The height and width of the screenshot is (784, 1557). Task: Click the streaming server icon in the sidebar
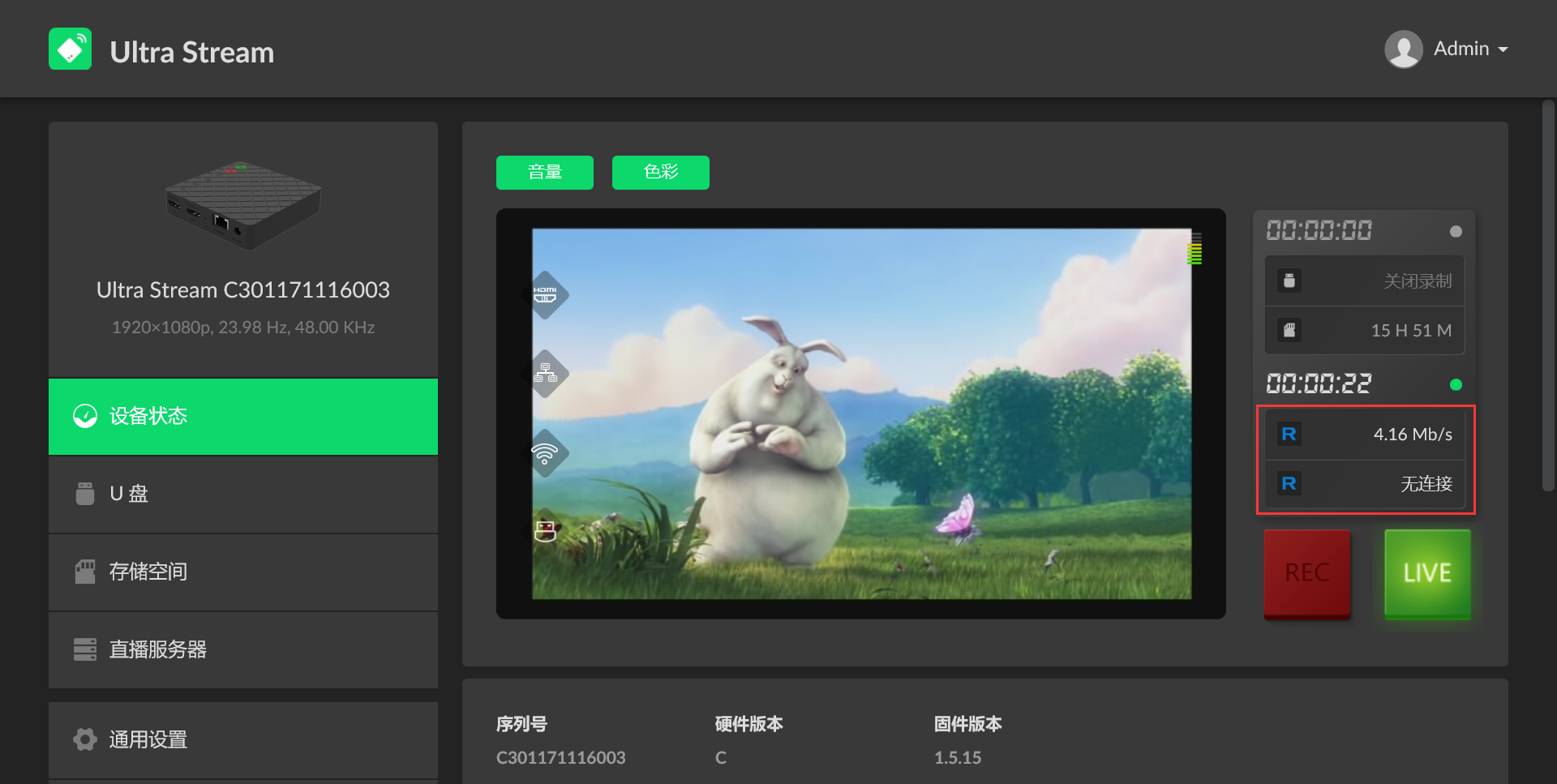pos(85,649)
